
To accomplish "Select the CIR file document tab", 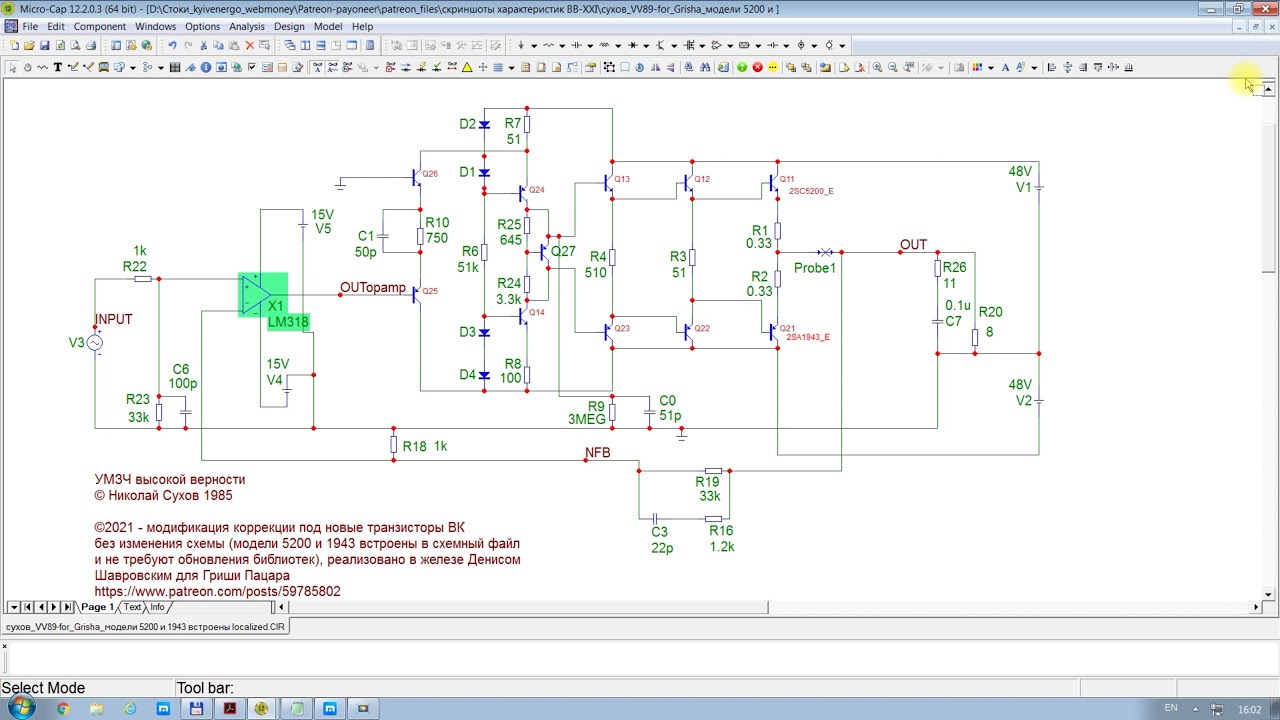I will pos(145,627).
